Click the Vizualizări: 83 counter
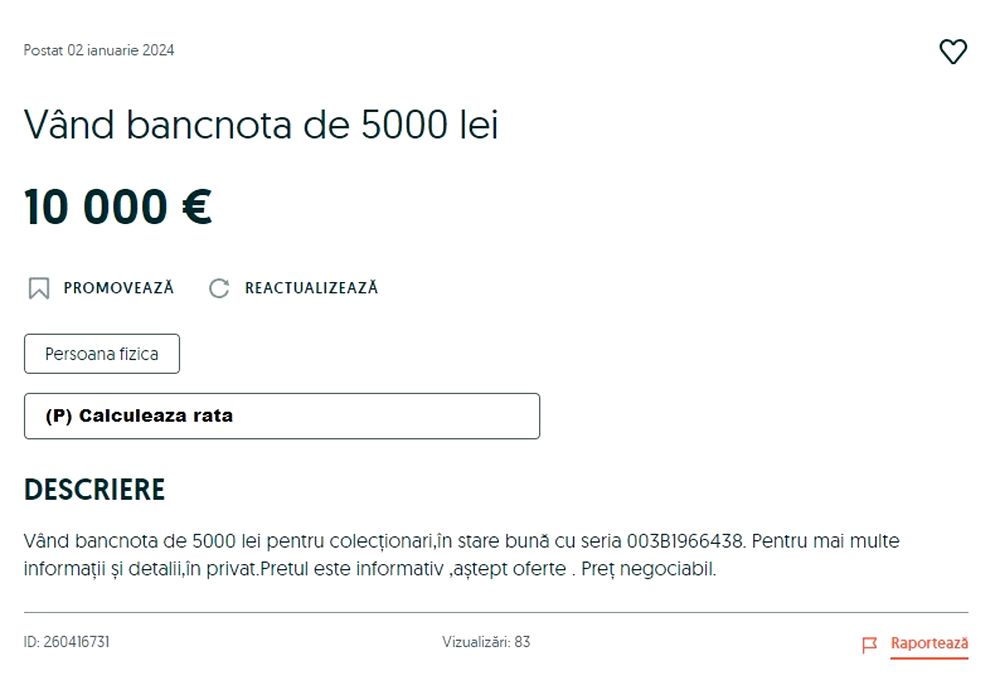 [x=486, y=642]
